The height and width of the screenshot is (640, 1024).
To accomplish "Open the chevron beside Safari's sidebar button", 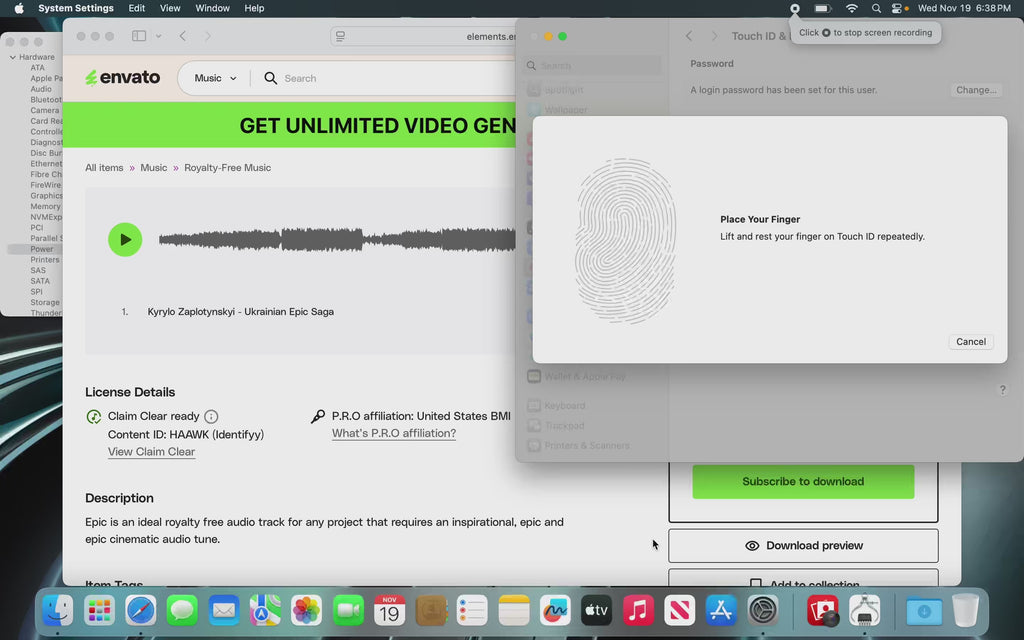I will pyautogui.click(x=155, y=36).
